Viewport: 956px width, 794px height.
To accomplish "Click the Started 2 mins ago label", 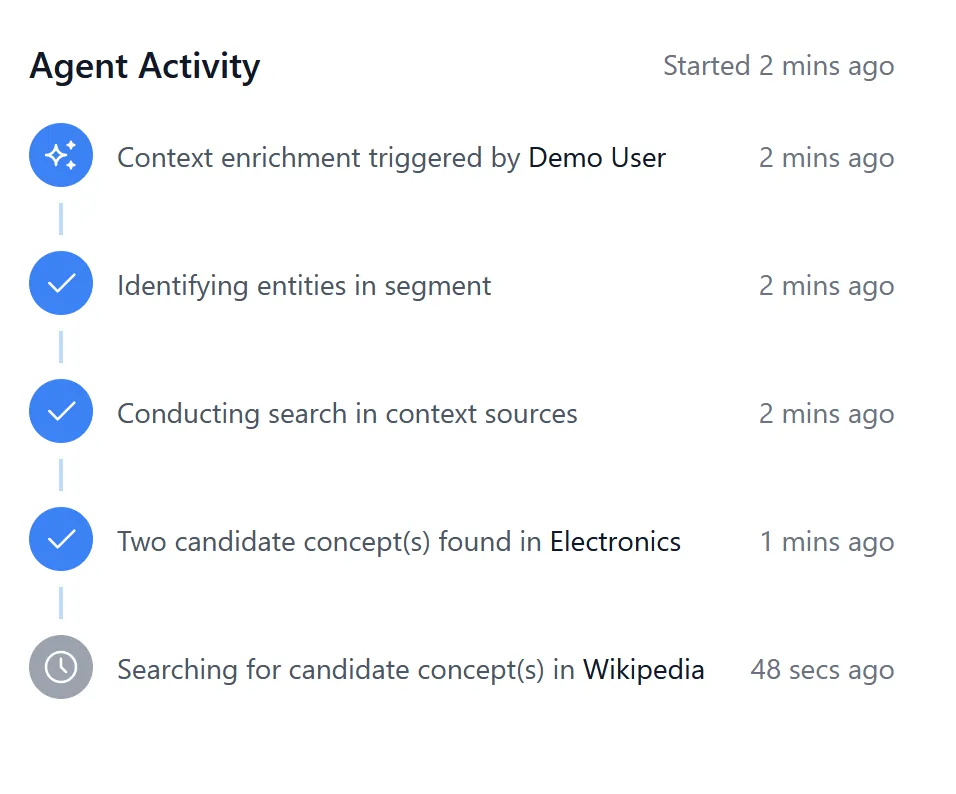I will click(778, 66).
